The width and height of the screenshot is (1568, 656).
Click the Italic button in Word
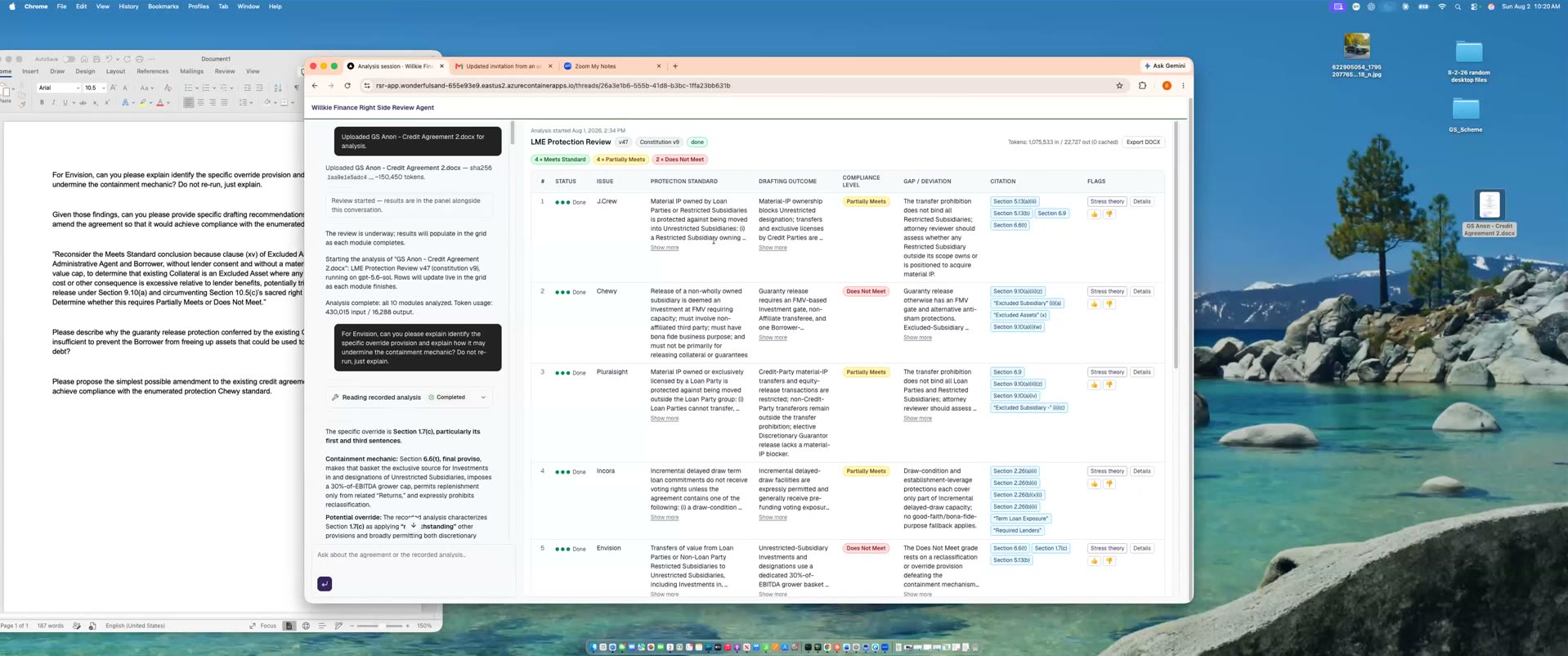(x=54, y=102)
